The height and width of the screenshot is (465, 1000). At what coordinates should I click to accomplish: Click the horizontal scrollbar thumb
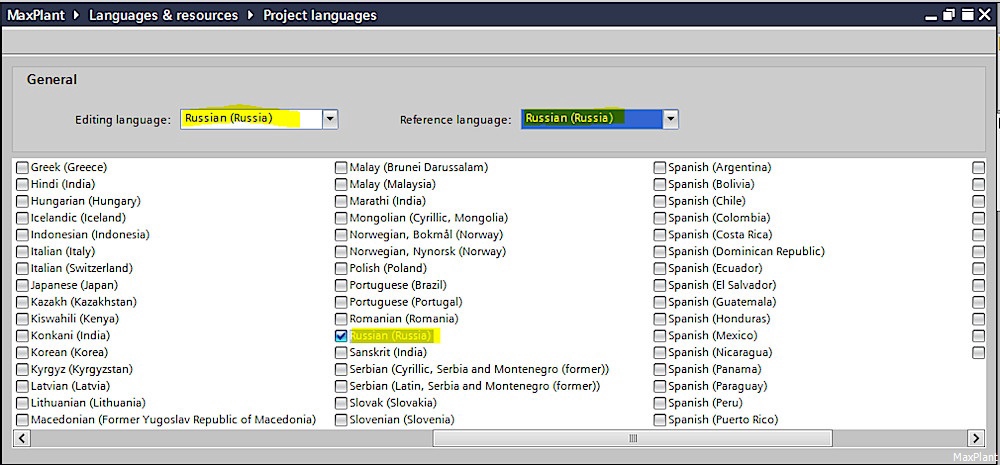633,438
